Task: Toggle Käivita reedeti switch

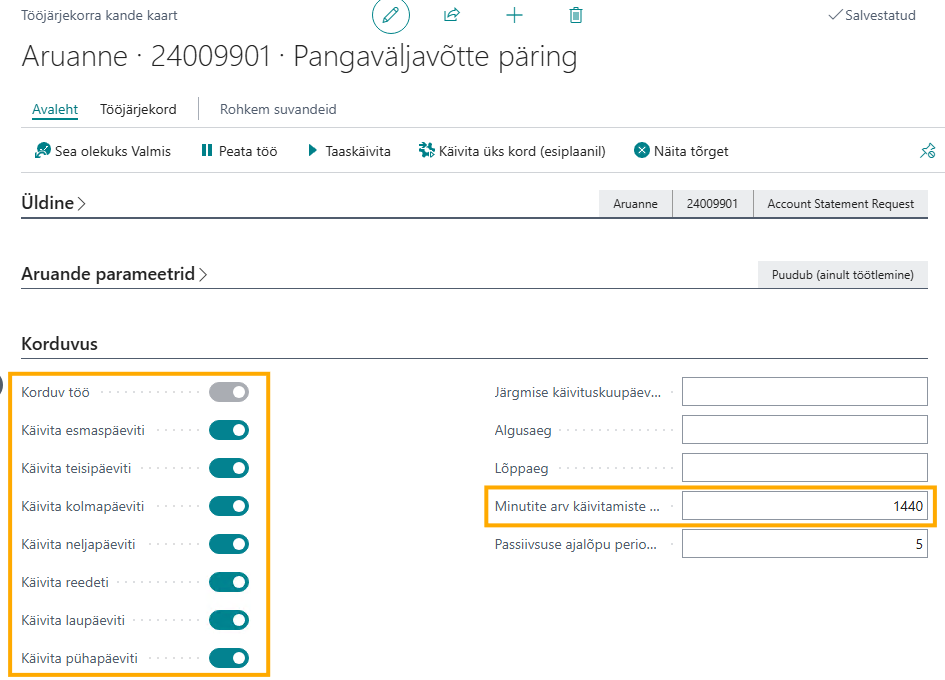Action: click(x=229, y=582)
